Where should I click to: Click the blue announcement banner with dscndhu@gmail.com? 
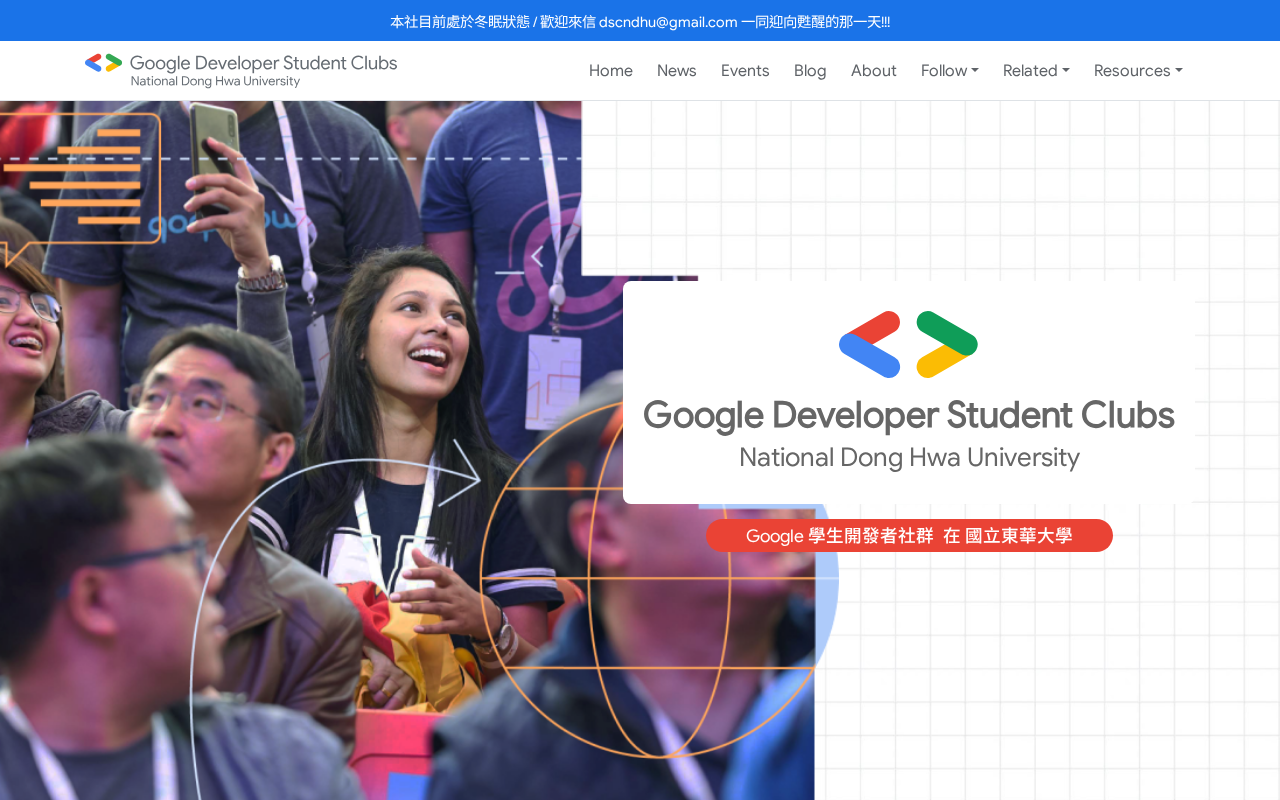tap(640, 21)
